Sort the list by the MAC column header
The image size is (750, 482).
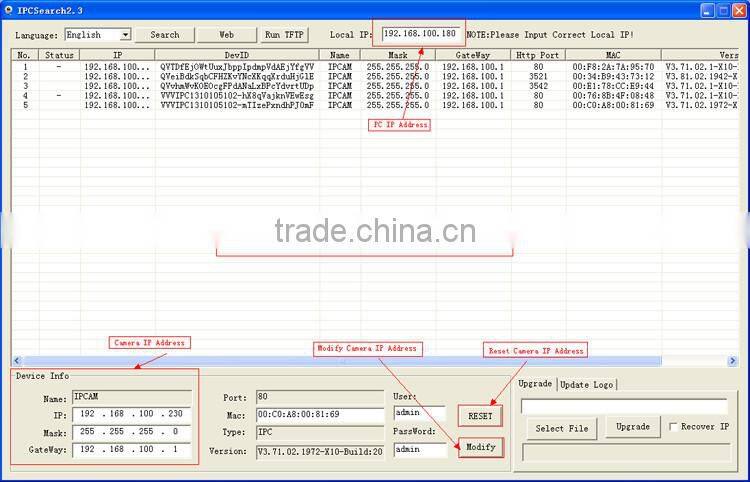point(612,55)
